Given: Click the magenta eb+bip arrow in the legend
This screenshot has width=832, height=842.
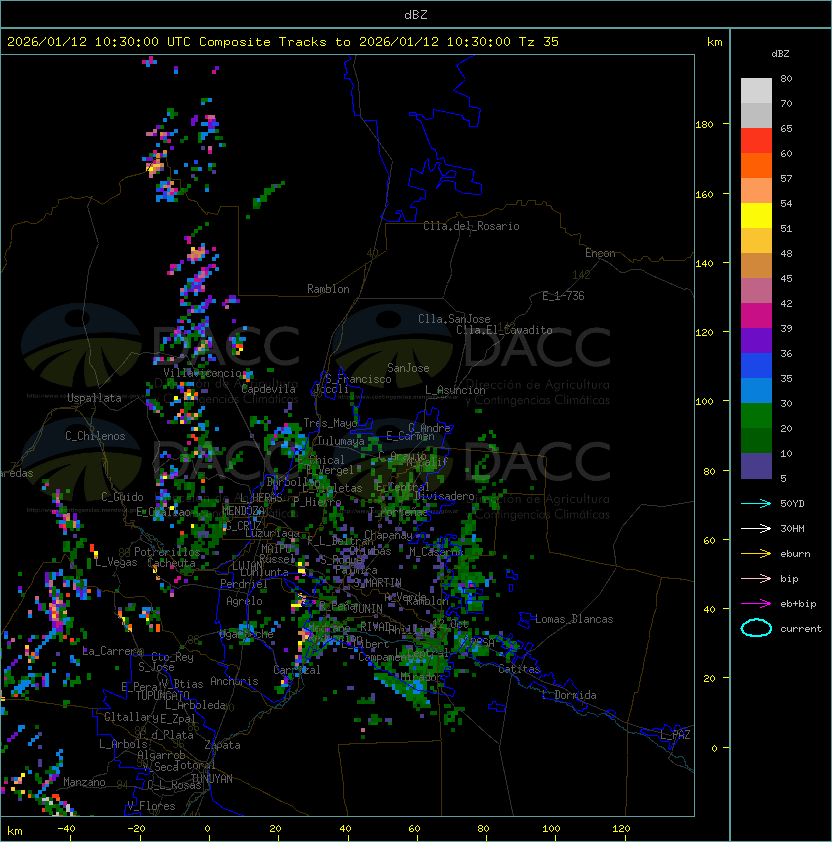Looking at the screenshot, I should pyautogui.click(x=756, y=604).
